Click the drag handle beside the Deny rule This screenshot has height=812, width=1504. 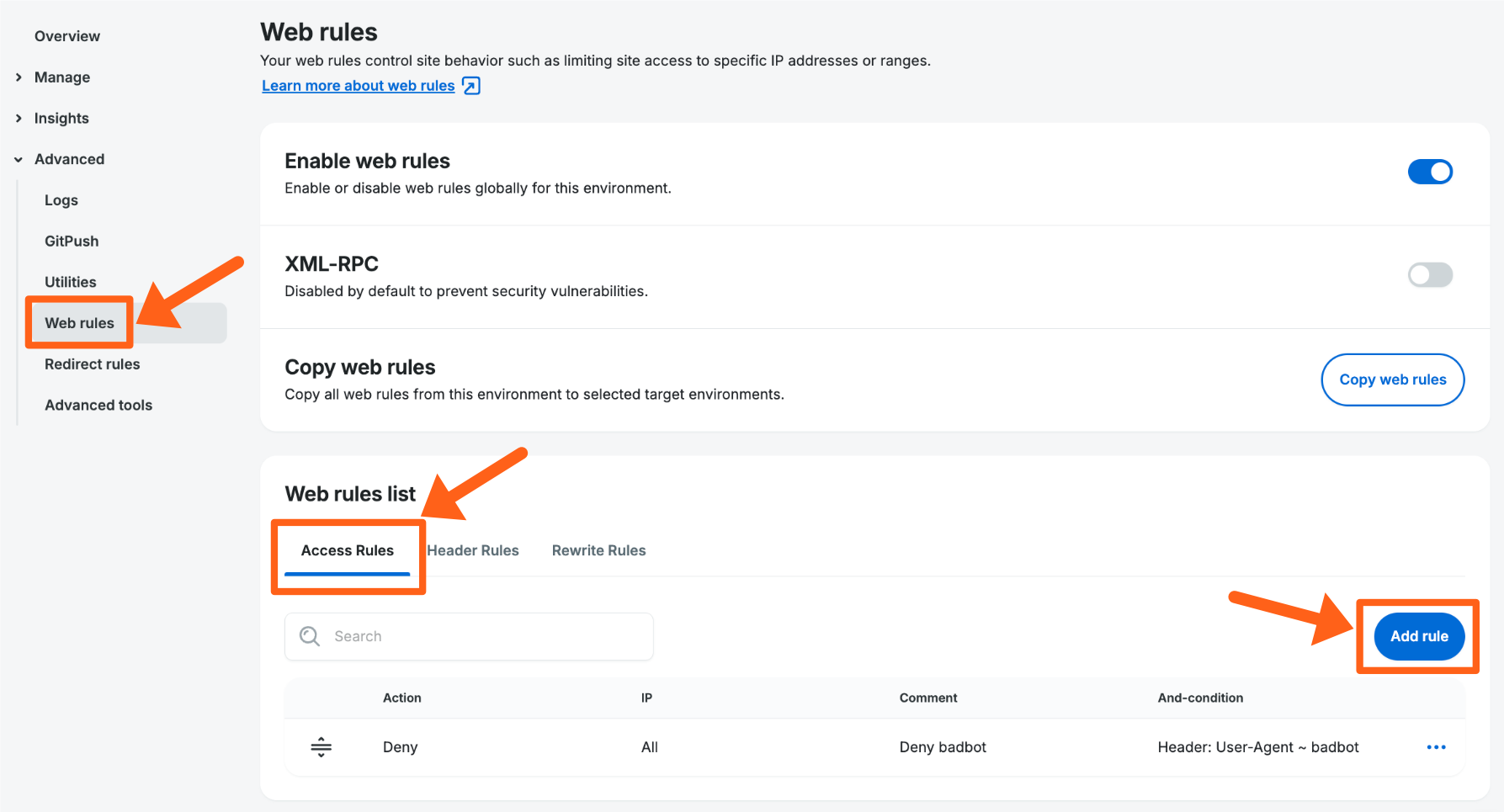(322, 747)
